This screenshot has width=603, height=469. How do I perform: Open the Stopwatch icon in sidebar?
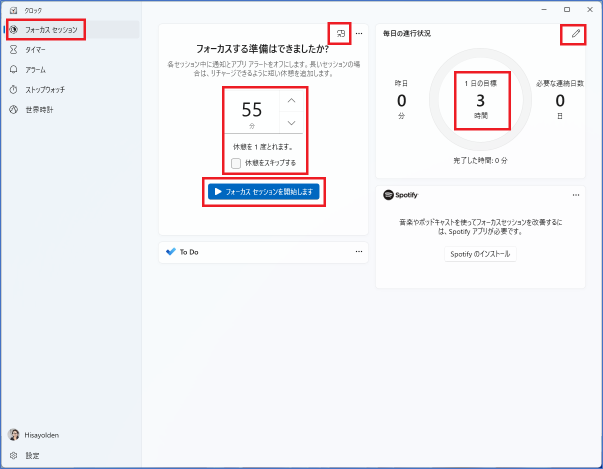(x=13, y=89)
